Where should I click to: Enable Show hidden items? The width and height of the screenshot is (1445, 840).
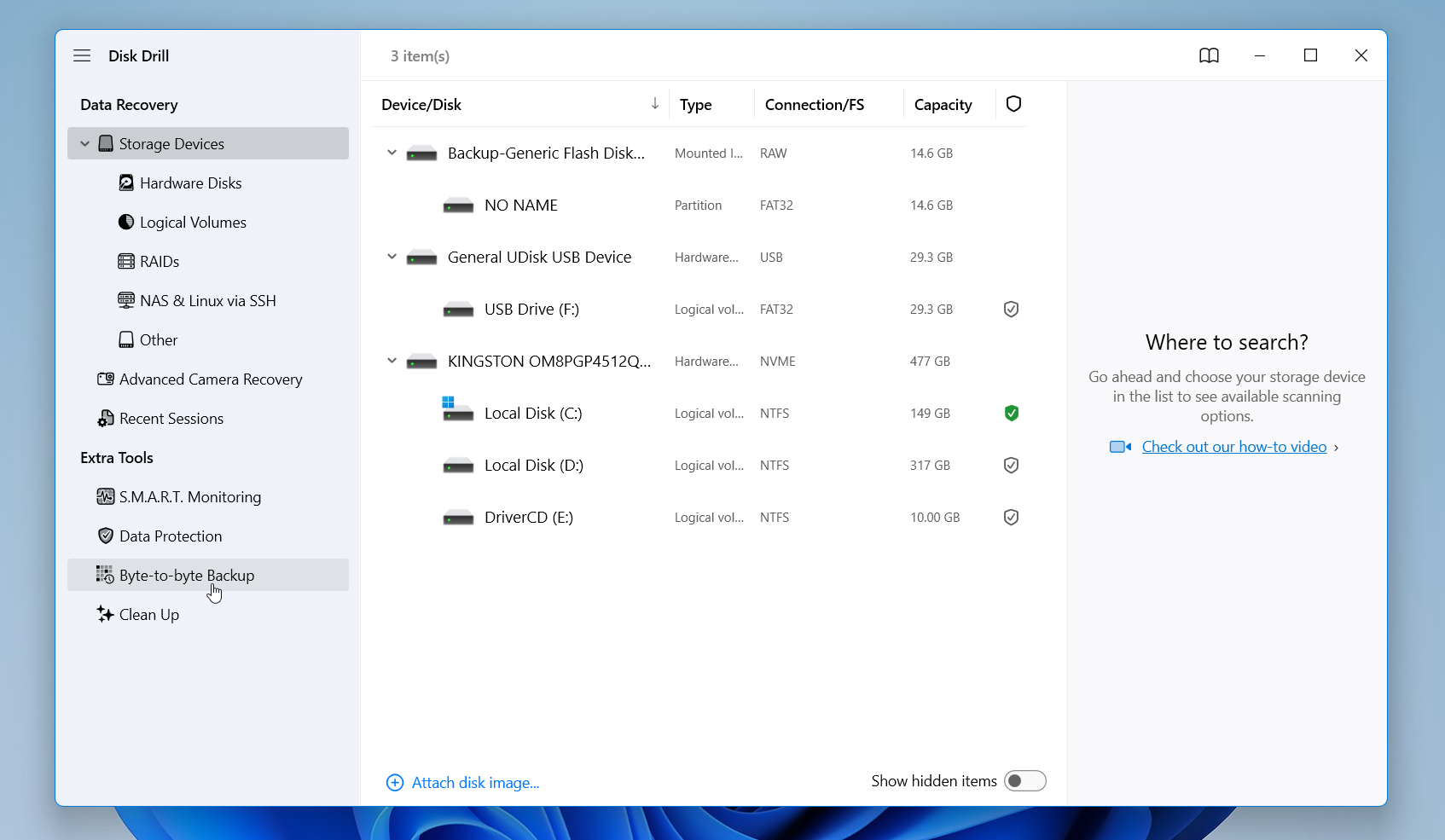coord(1024,780)
